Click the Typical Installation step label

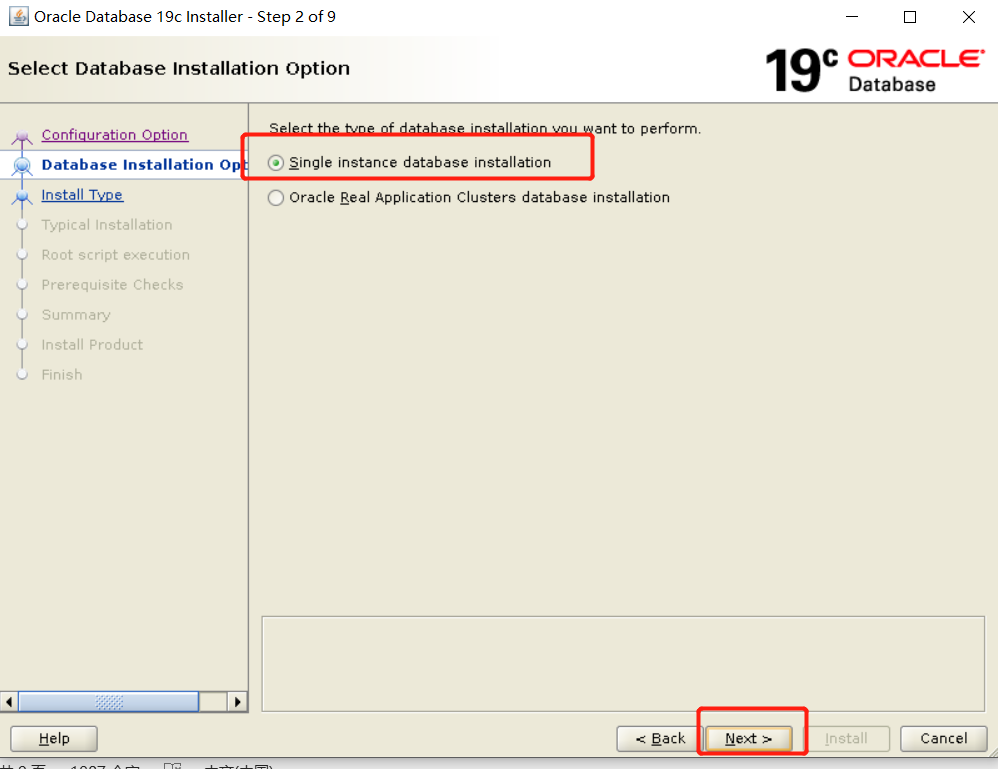(107, 225)
